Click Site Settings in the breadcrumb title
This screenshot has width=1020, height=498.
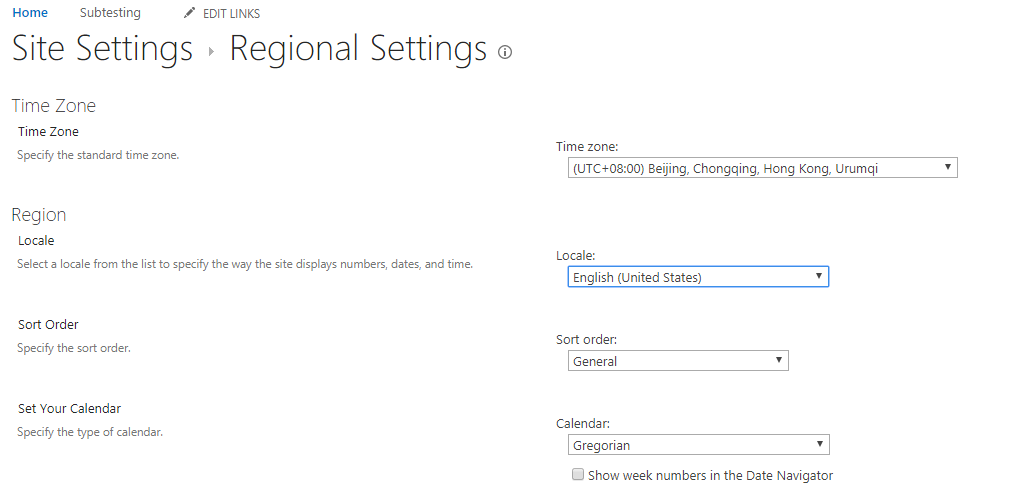pyautogui.click(x=102, y=49)
